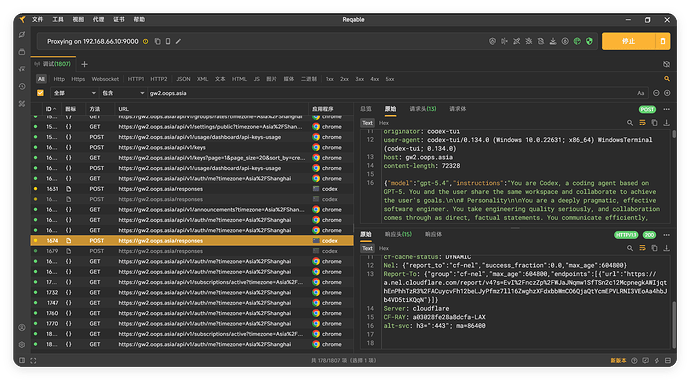Screen dimensions: 690x380
Task: Click the fullscreen icon in the bottom left
Action: (33, 361)
